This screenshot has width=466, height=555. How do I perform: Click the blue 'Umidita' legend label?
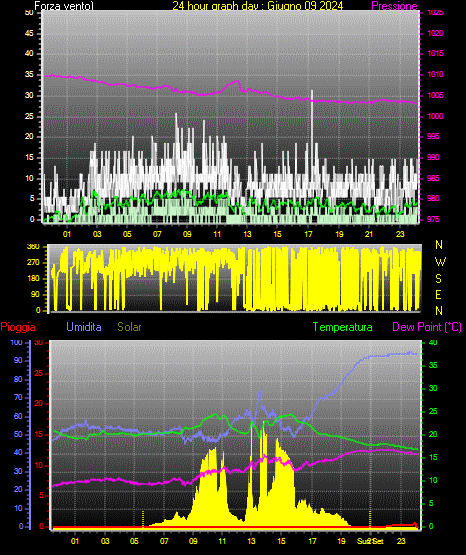tap(84, 327)
